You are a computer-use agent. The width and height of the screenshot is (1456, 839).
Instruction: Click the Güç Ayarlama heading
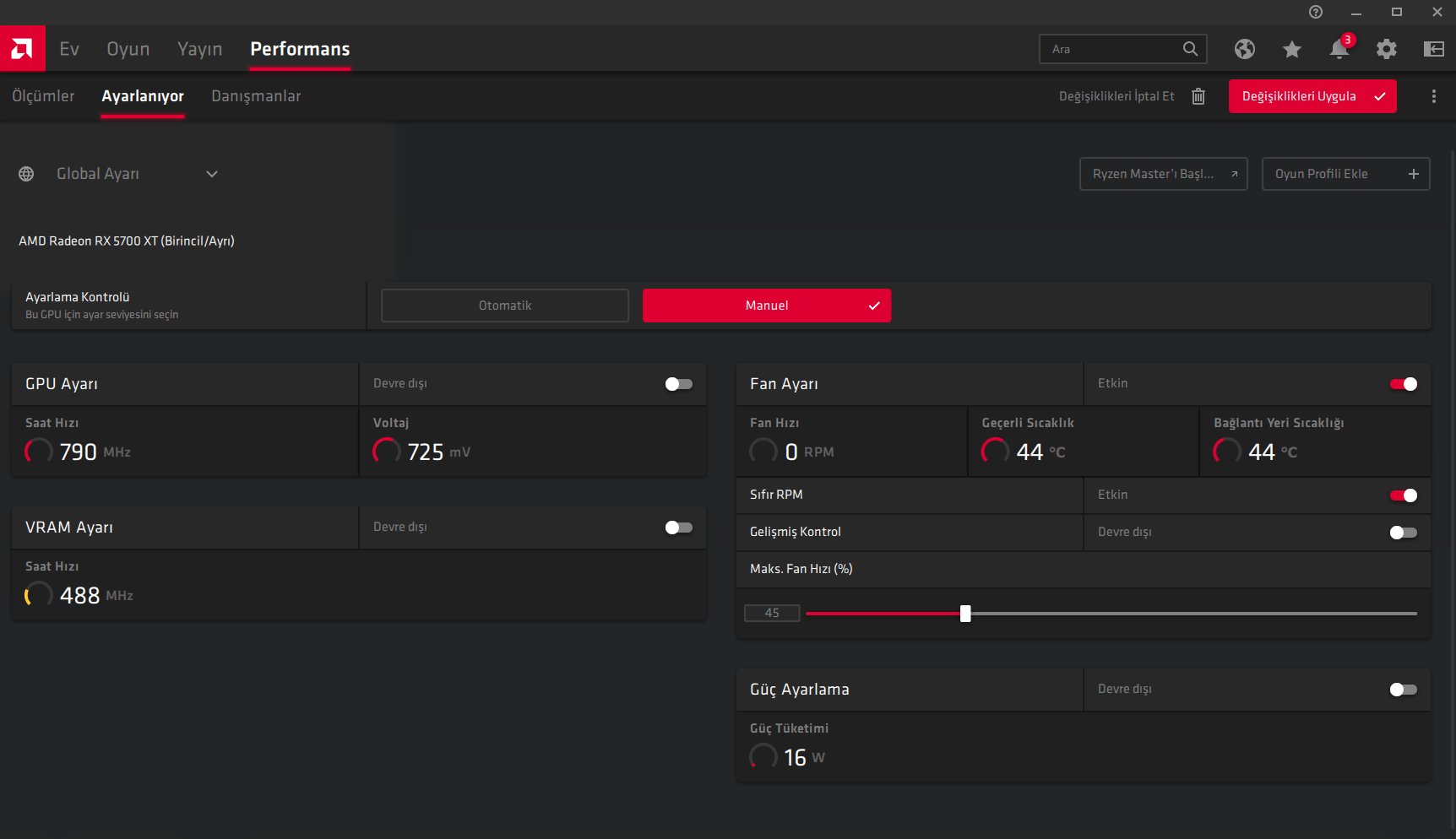tap(800, 690)
